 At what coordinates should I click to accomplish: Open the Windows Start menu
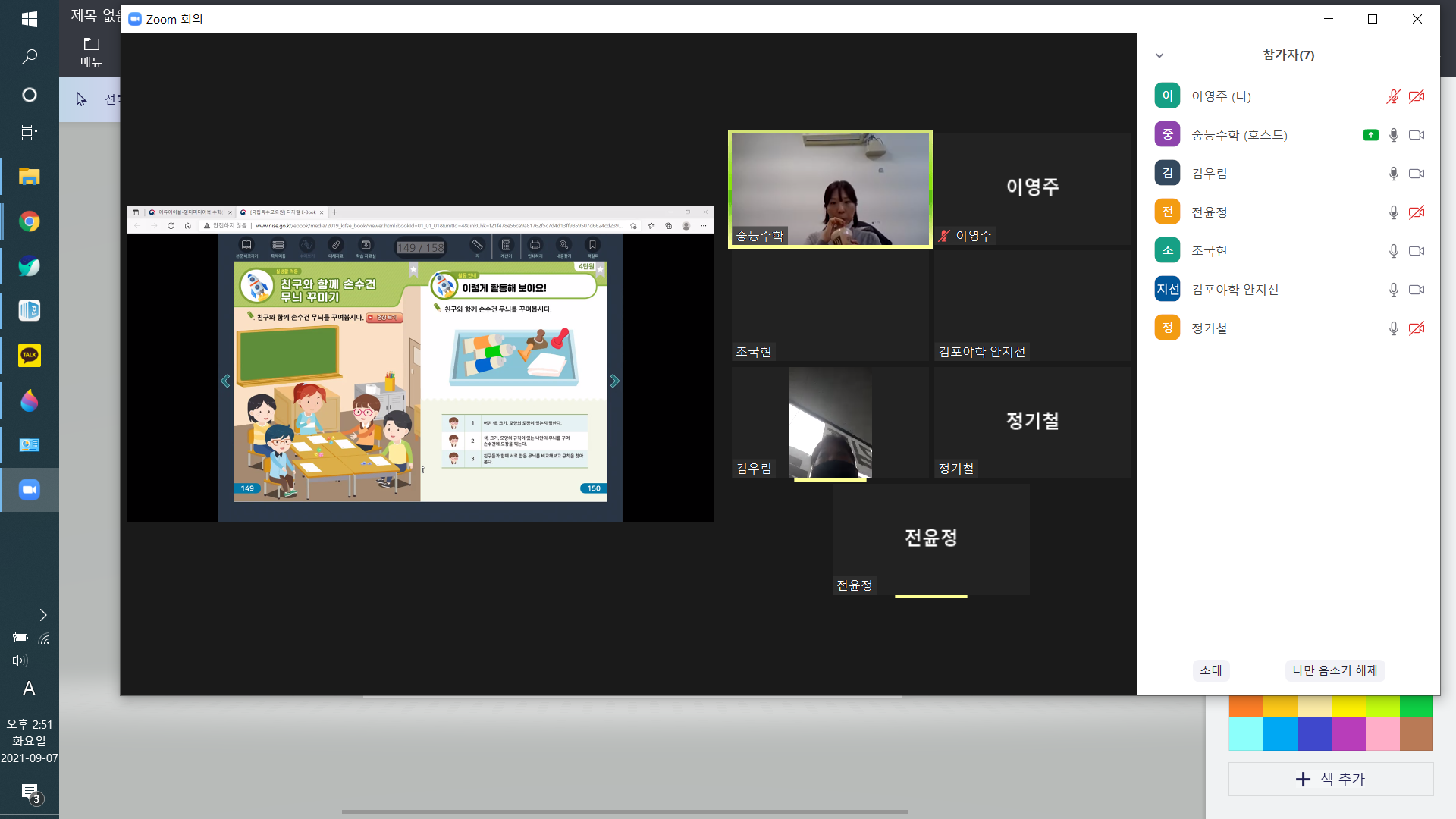[x=30, y=19]
